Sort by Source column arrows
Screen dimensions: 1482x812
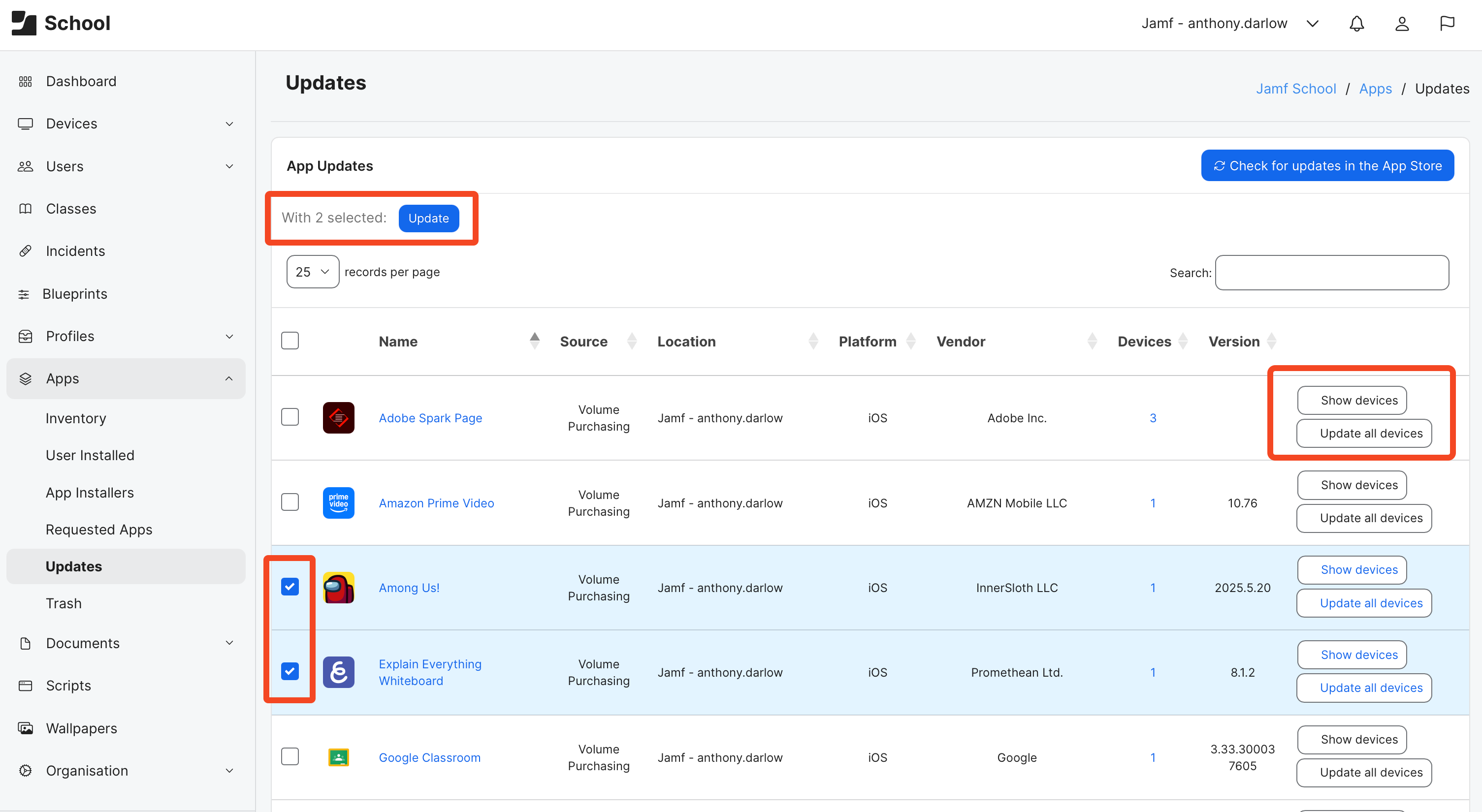point(632,341)
